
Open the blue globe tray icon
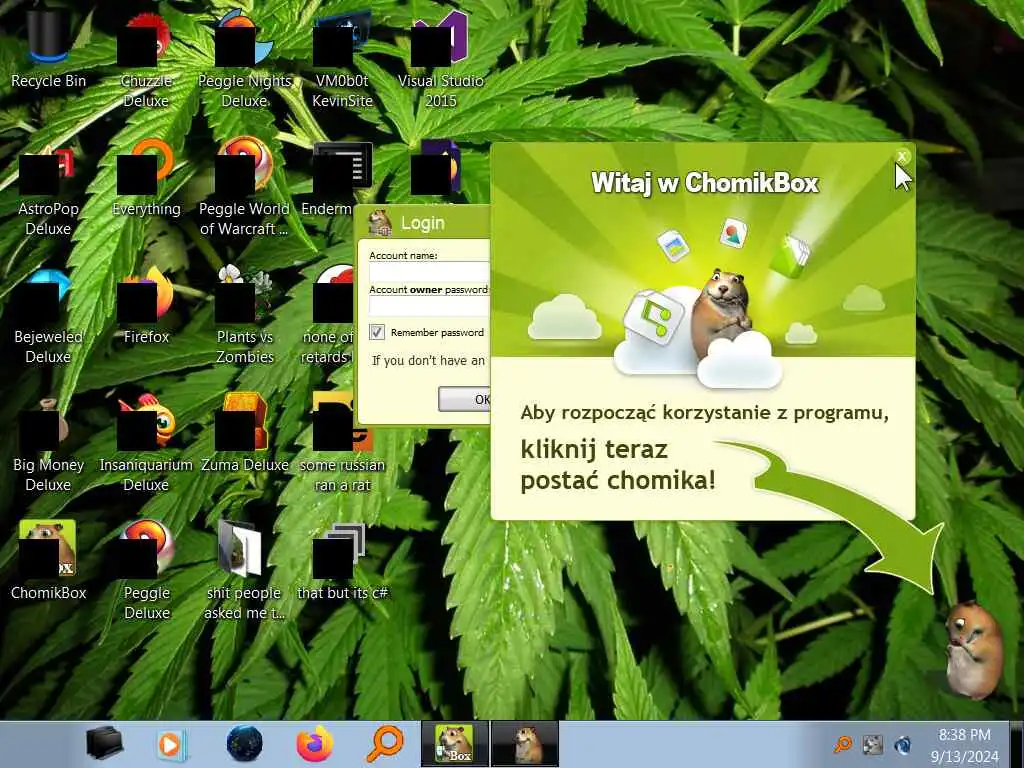click(x=903, y=744)
